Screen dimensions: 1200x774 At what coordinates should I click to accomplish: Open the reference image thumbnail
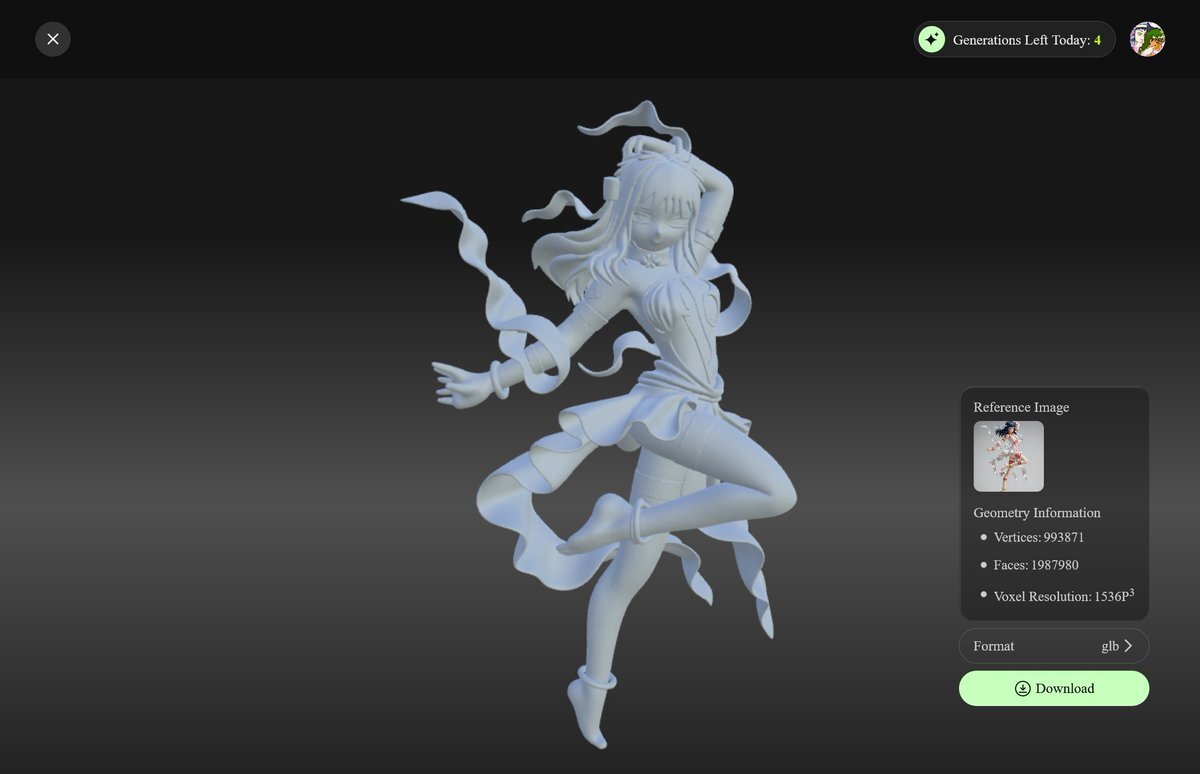tap(1009, 456)
